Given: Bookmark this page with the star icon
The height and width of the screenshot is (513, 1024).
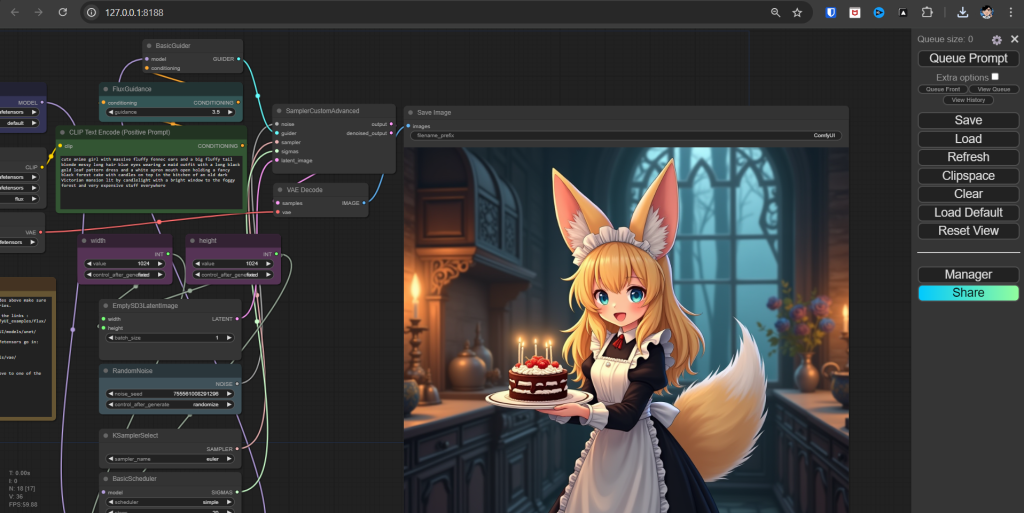Looking at the screenshot, I should coord(797,12).
